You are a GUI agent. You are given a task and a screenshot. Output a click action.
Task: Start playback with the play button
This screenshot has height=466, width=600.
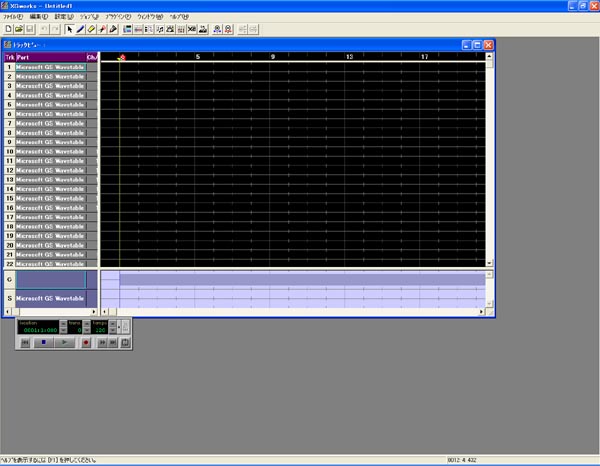coord(64,342)
